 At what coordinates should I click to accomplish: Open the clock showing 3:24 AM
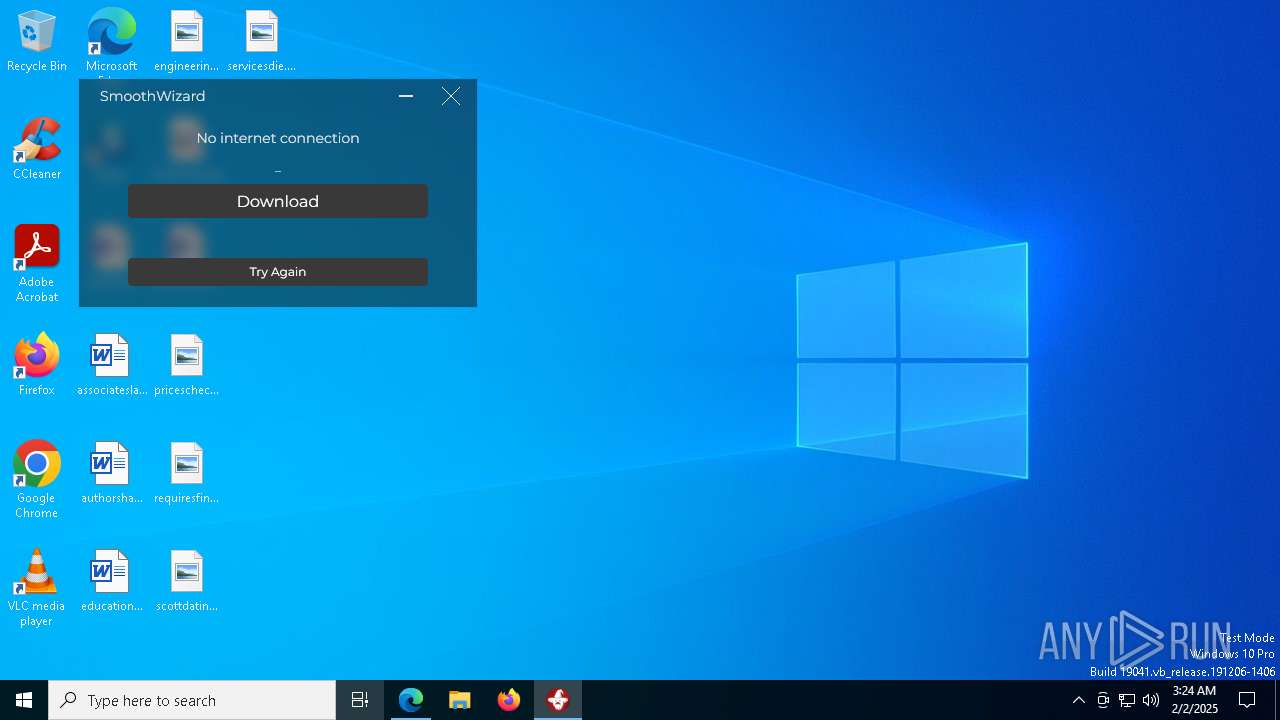(1194, 700)
